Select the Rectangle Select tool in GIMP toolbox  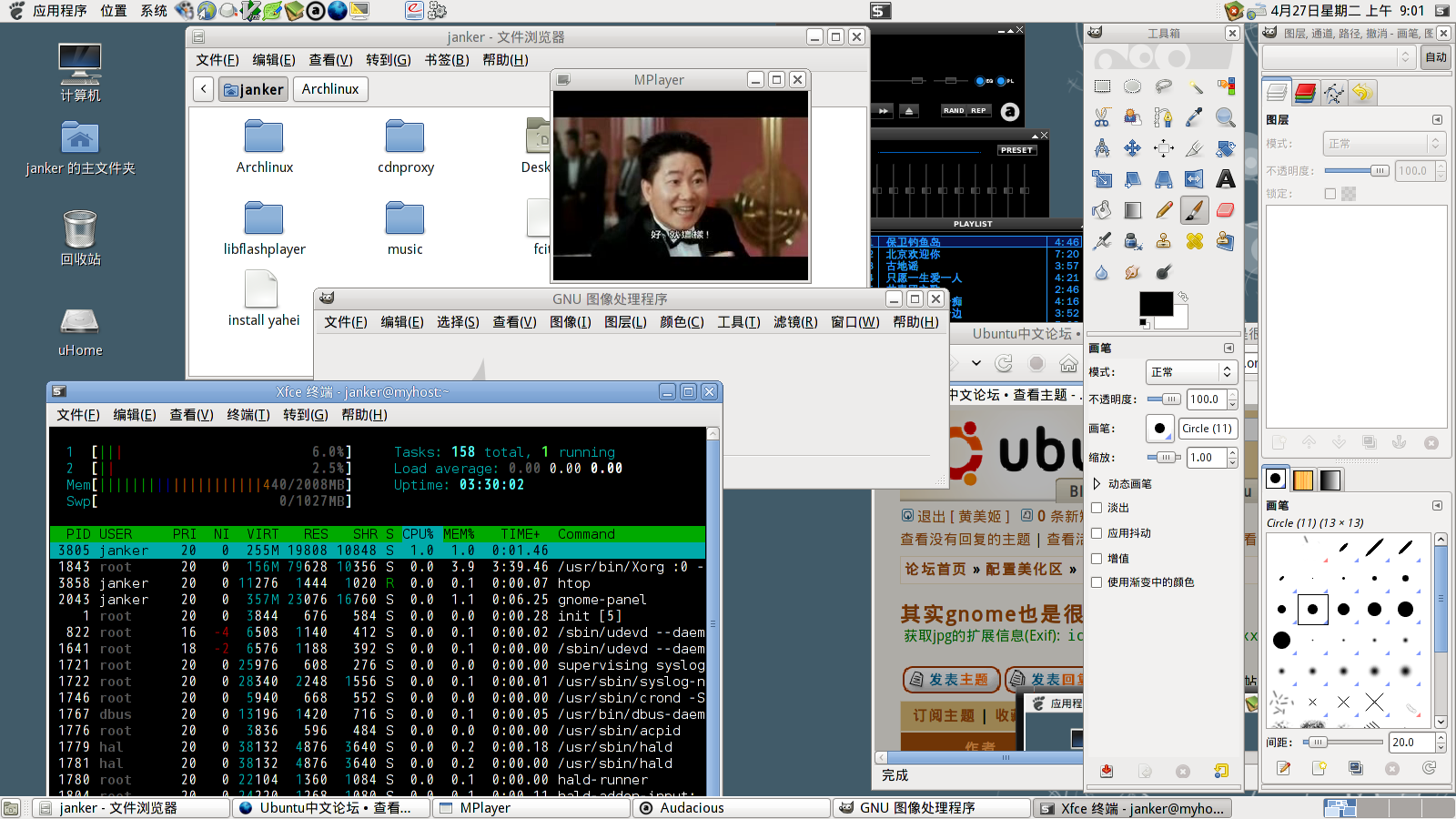click(x=1102, y=86)
